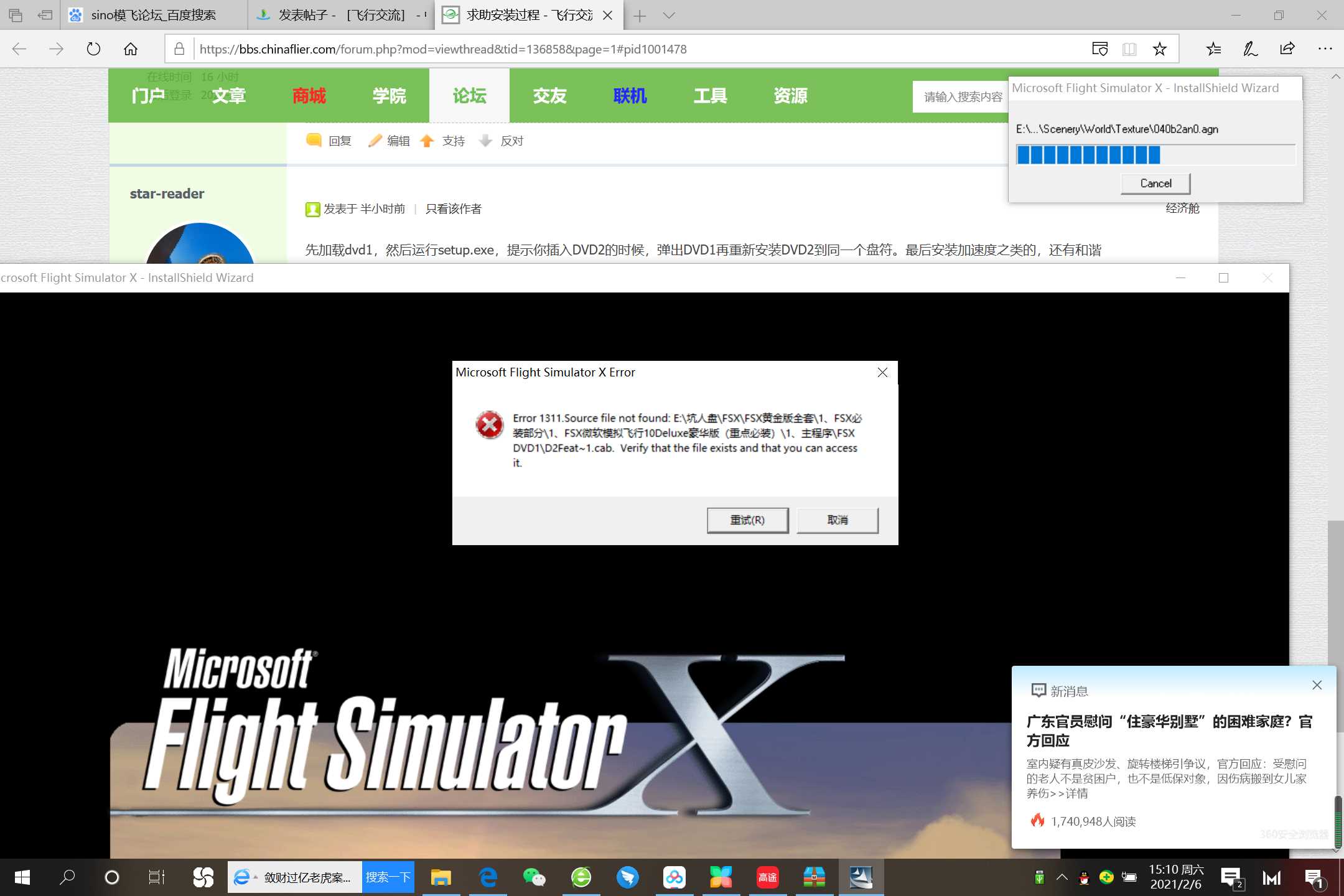Open Task View on taskbar
Image resolution: width=1344 pixels, height=896 pixels.
[156, 877]
